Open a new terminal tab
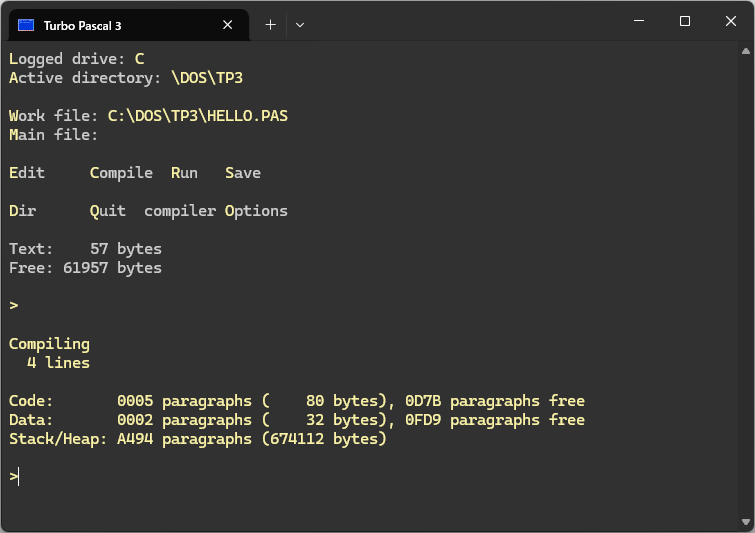The width and height of the screenshot is (755, 533). tap(270, 25)
